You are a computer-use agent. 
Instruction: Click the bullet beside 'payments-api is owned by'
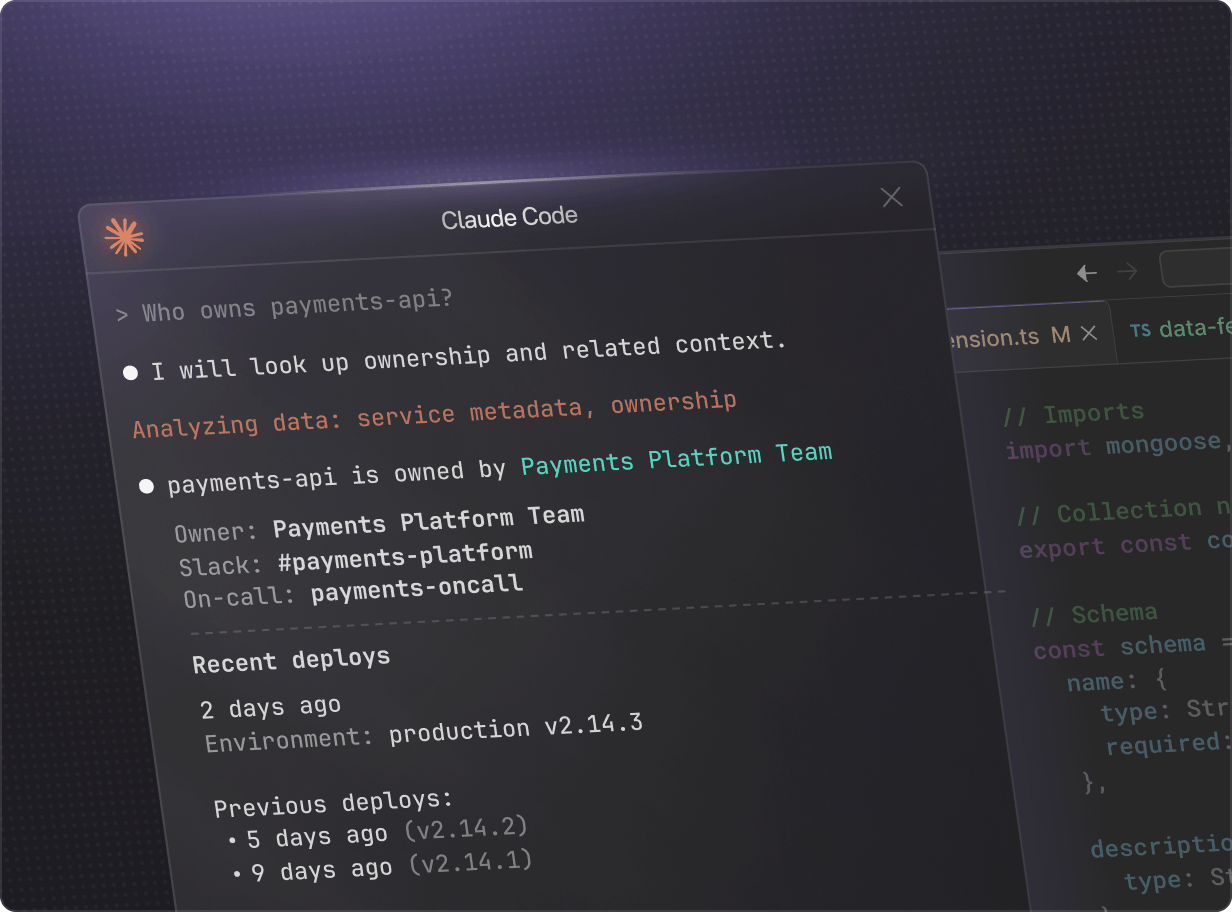click(147, 487)
